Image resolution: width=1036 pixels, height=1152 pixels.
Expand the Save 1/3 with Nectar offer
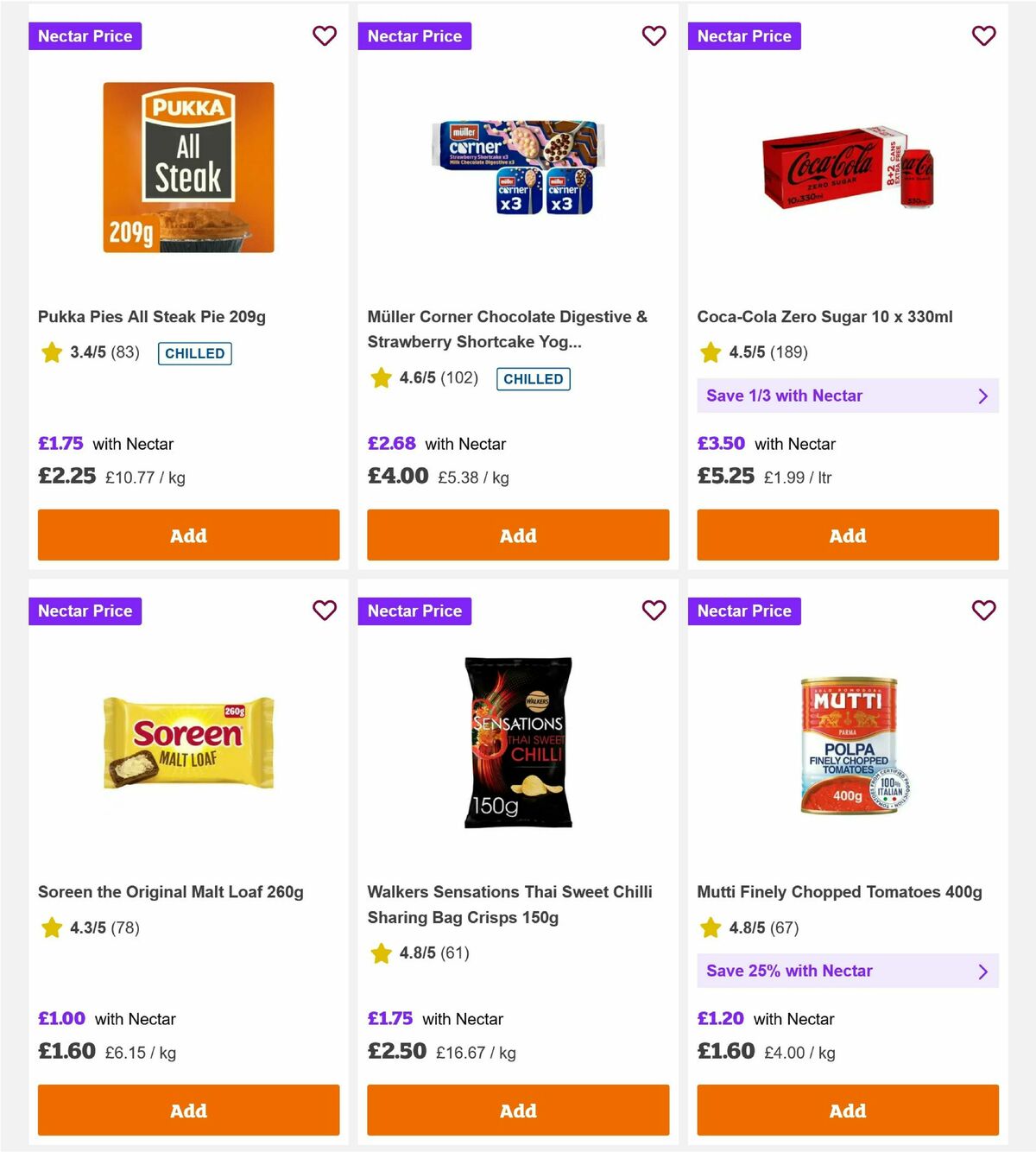point(847,396)
